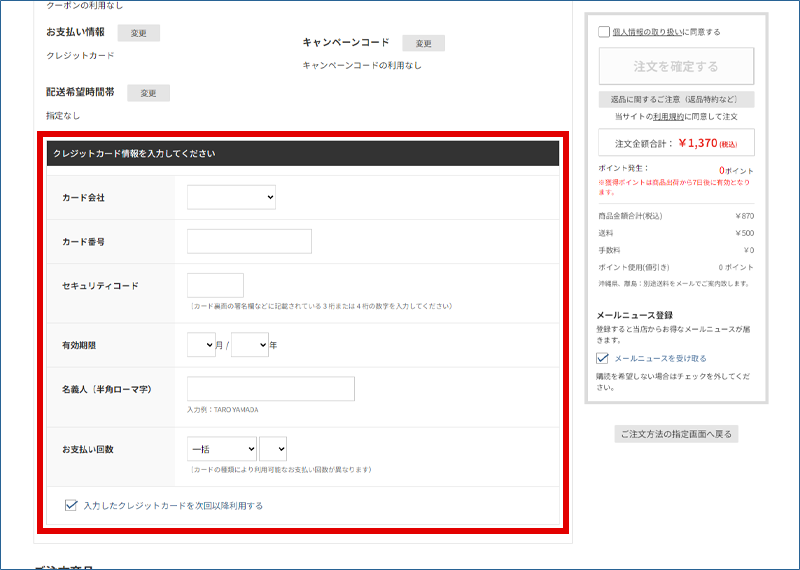
Task: Click ご注文方法の指定画面へ戻る button
Action: [x=676, y=434]
